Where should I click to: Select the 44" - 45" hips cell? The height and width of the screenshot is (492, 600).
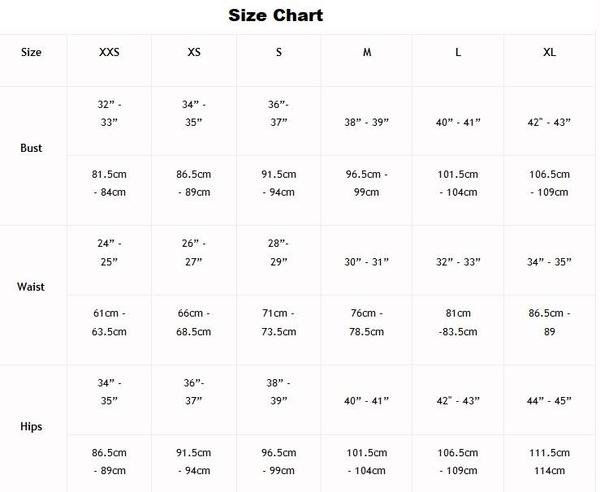coord(549,401)
